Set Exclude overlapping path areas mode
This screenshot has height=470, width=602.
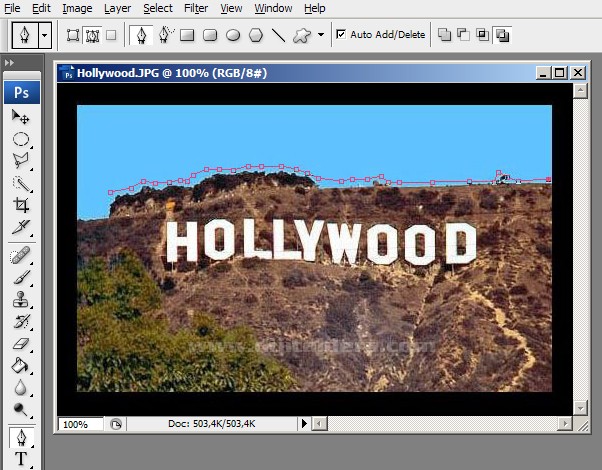(x=503, y=35)
